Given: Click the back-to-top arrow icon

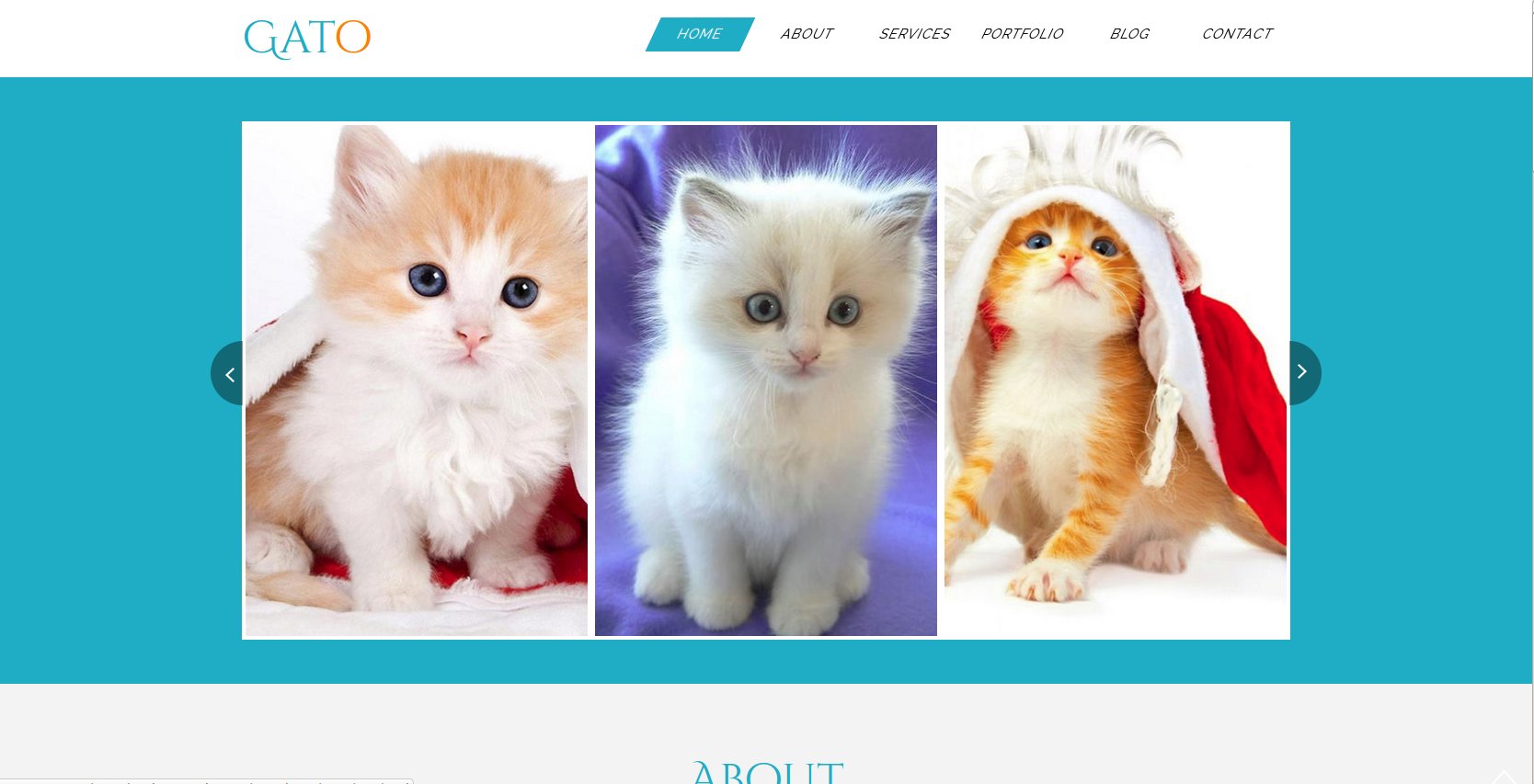Looking at the screenshot, I should tap(1504, 777).
